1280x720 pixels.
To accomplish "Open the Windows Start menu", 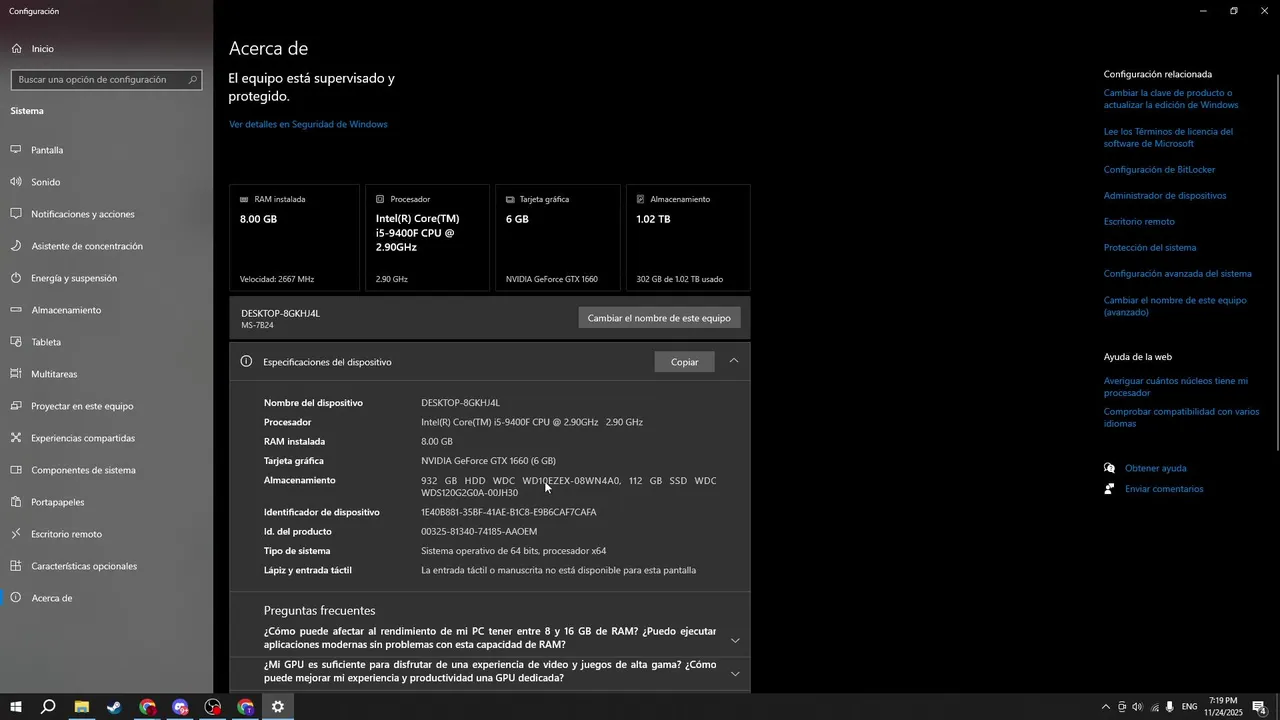I will (x=16, y=707).
